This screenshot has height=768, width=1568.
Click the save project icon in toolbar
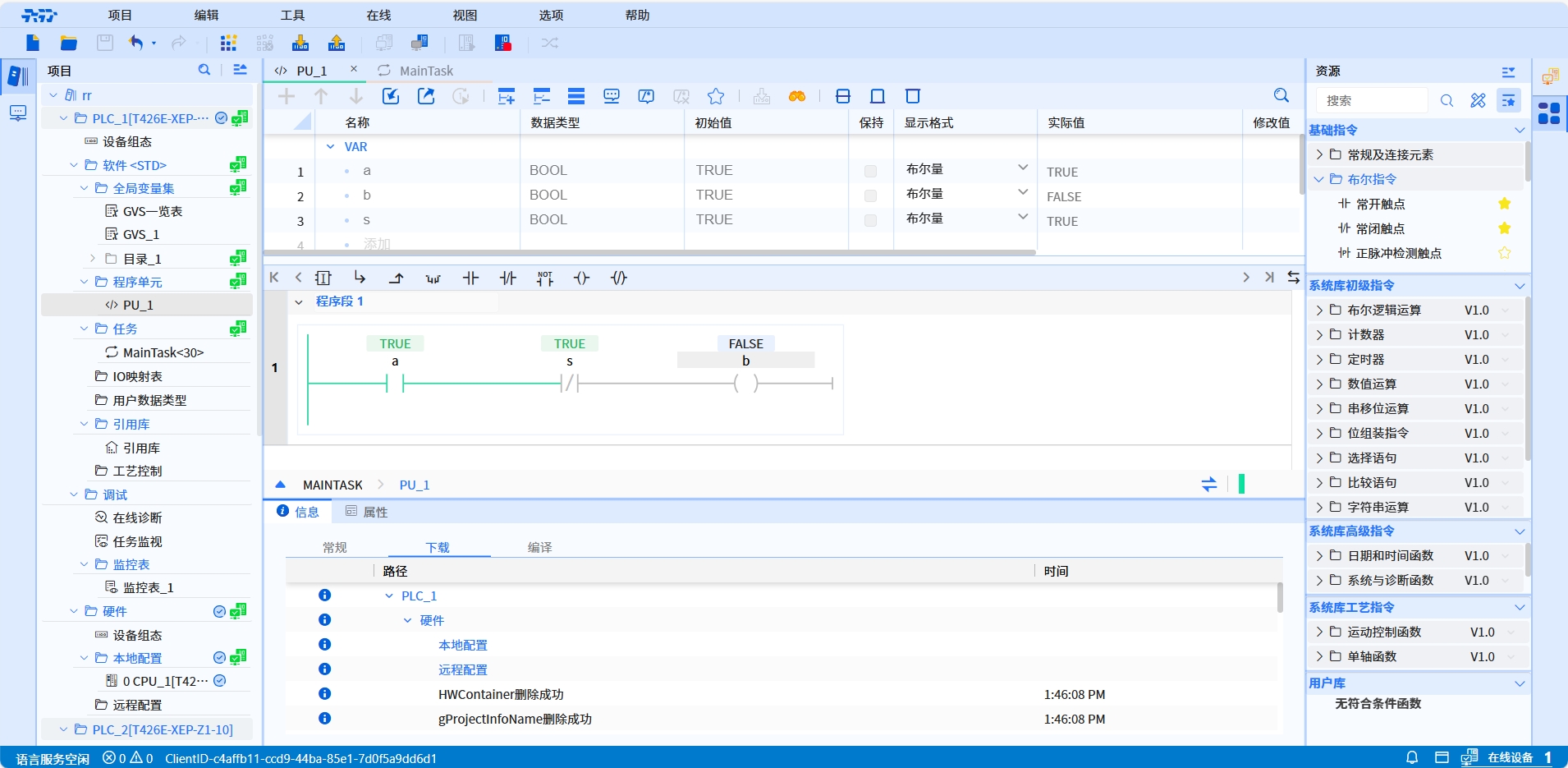click(x=104, y=43)
